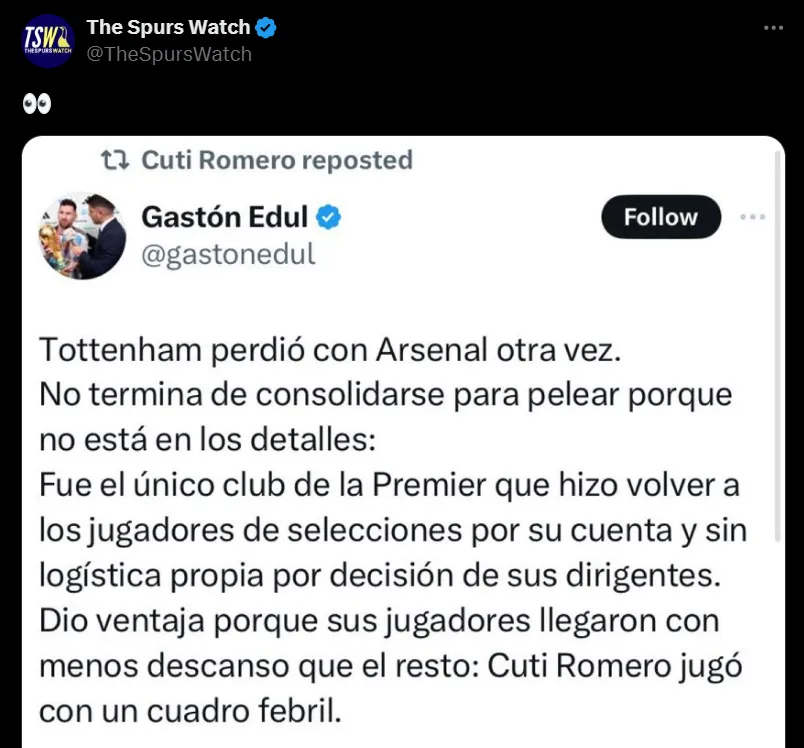804x748 pixels.
Task: Open Gastón Edul's display name link
Action: (224, 216)
